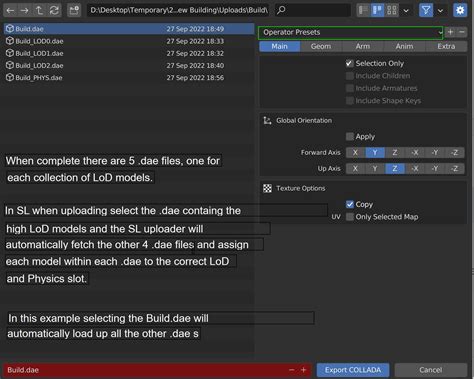474x379 pixels.
Task: Decrement filename number minus button
Action: pyautogui.click(x=292, y=370)
